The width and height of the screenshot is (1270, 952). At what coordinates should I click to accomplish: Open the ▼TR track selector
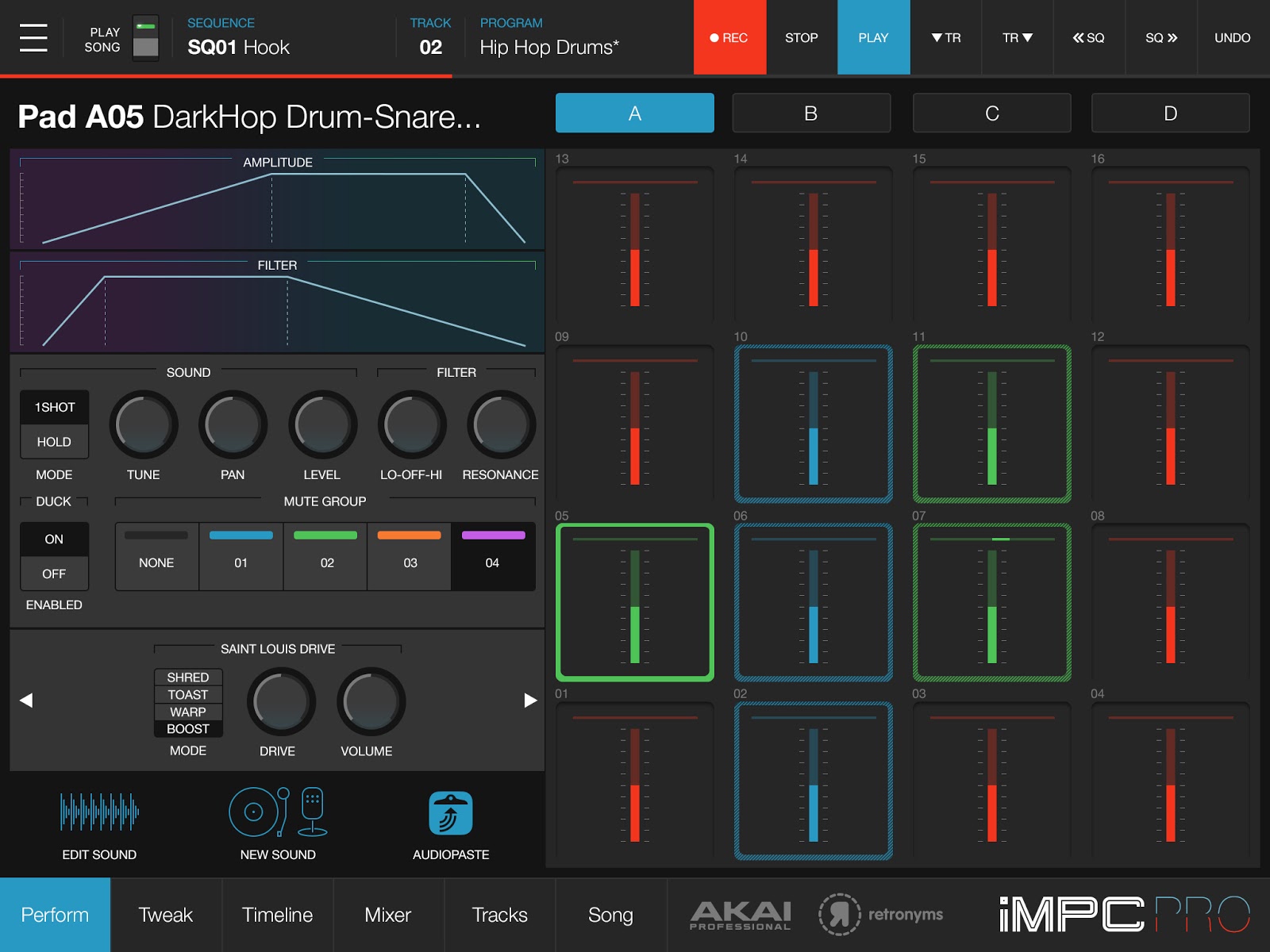click(945, 37)
